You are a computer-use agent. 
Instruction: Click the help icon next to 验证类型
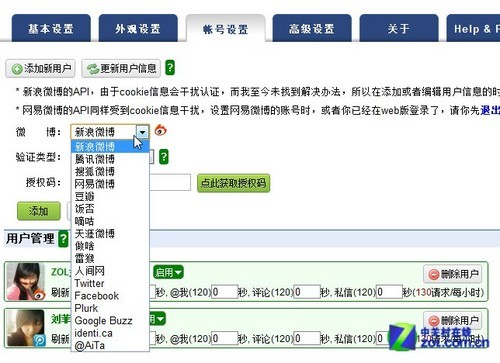[164, 157]
